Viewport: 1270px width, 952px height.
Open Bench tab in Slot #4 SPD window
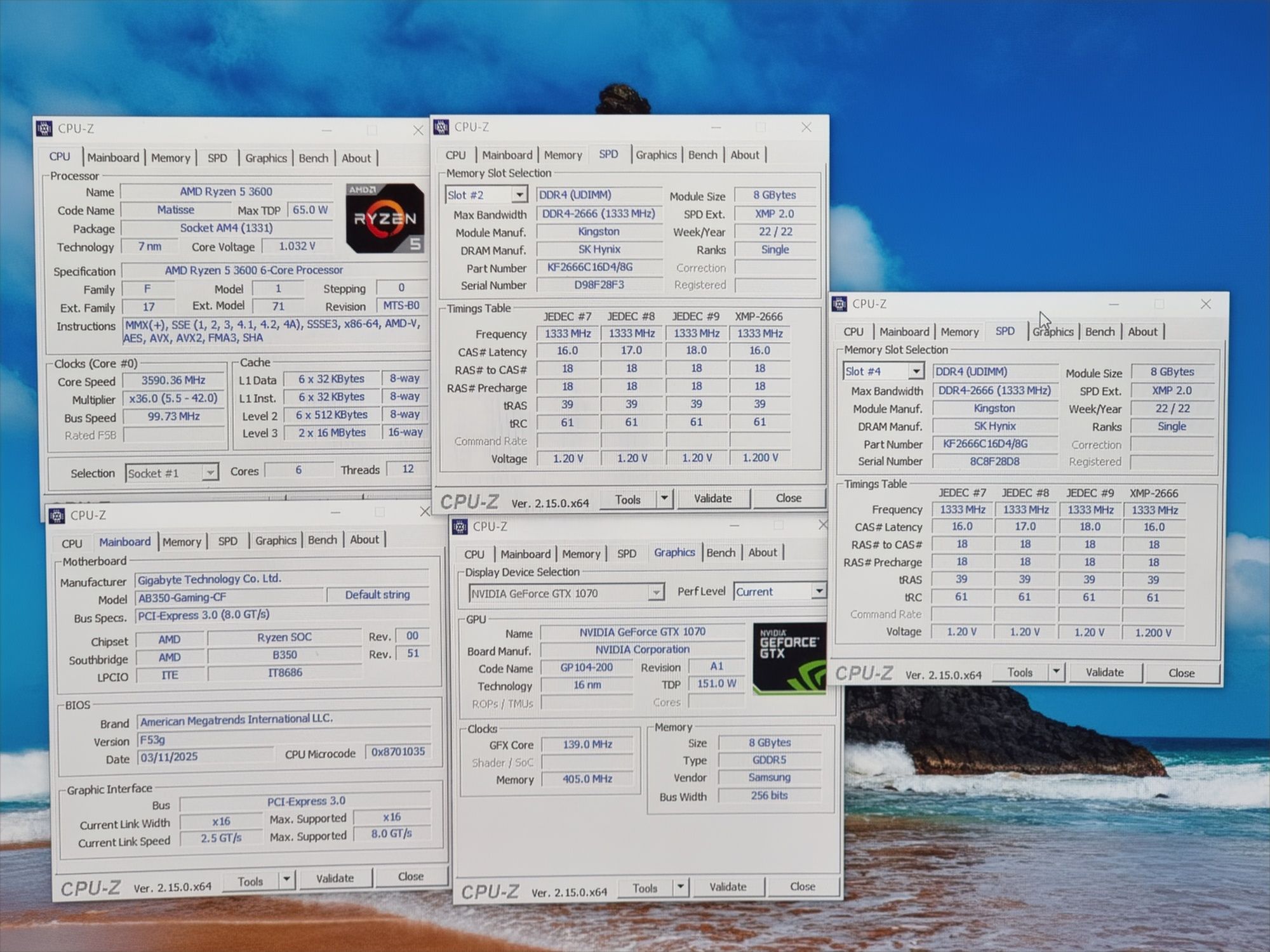(x=1100, y=331)
